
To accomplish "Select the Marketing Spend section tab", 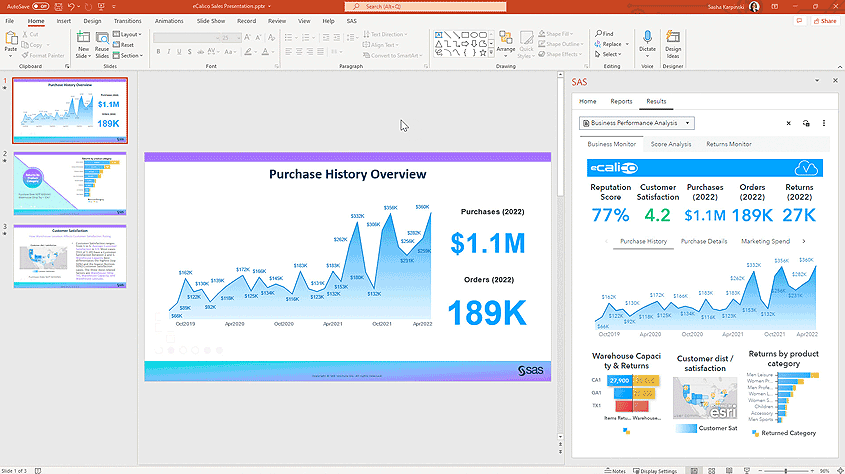I will coord(765,241).
